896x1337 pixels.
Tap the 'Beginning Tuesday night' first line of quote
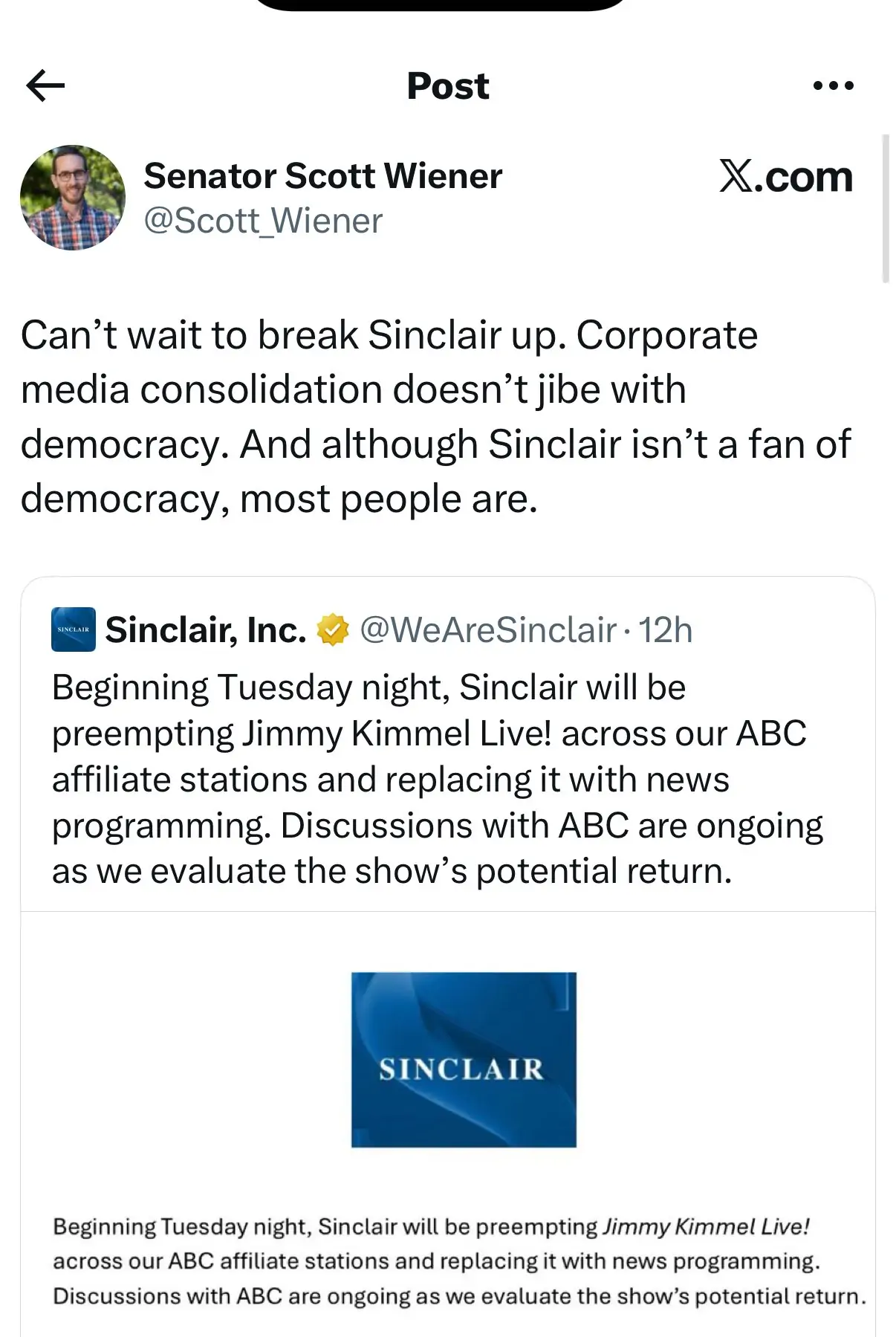(x=369, y=687)
